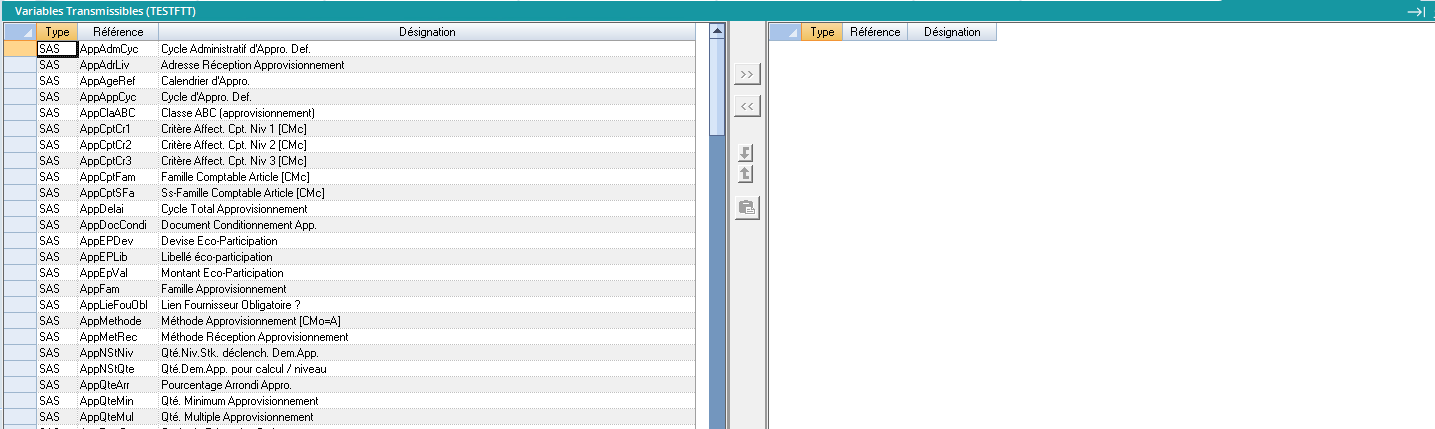Click the paste clipboard icon
The height and width of the screenshot is (429, 1435).
pyautogui.click(x=747, y=208)
